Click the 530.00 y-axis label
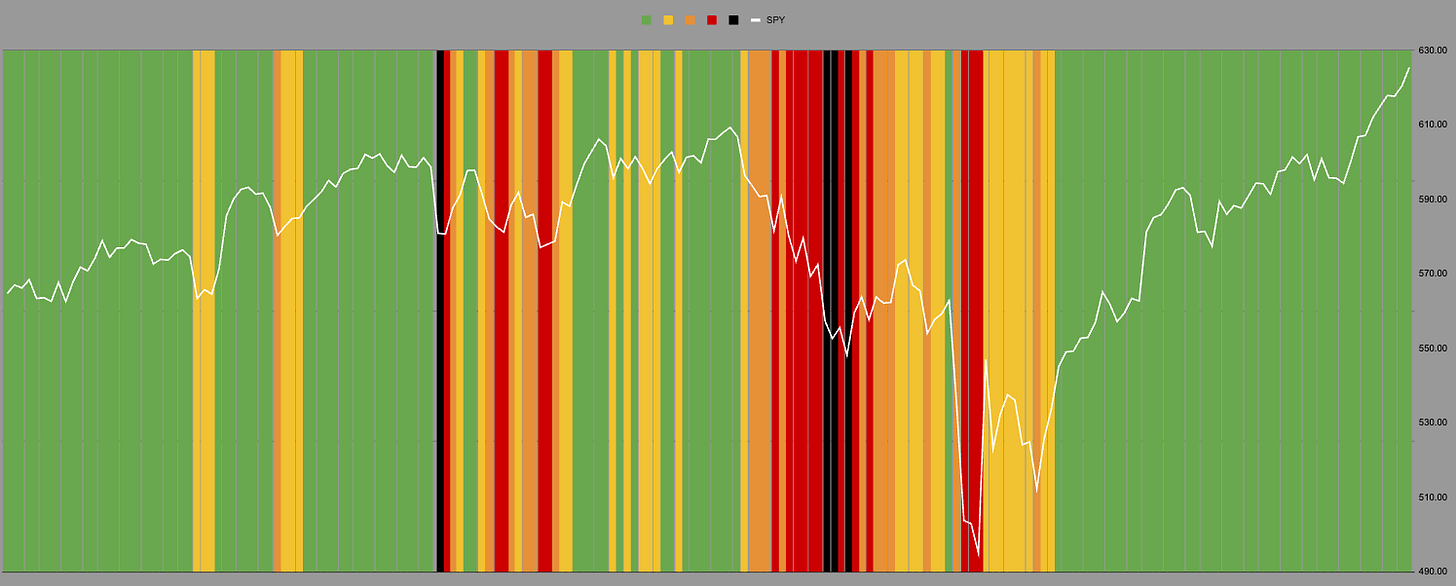 1433,422
